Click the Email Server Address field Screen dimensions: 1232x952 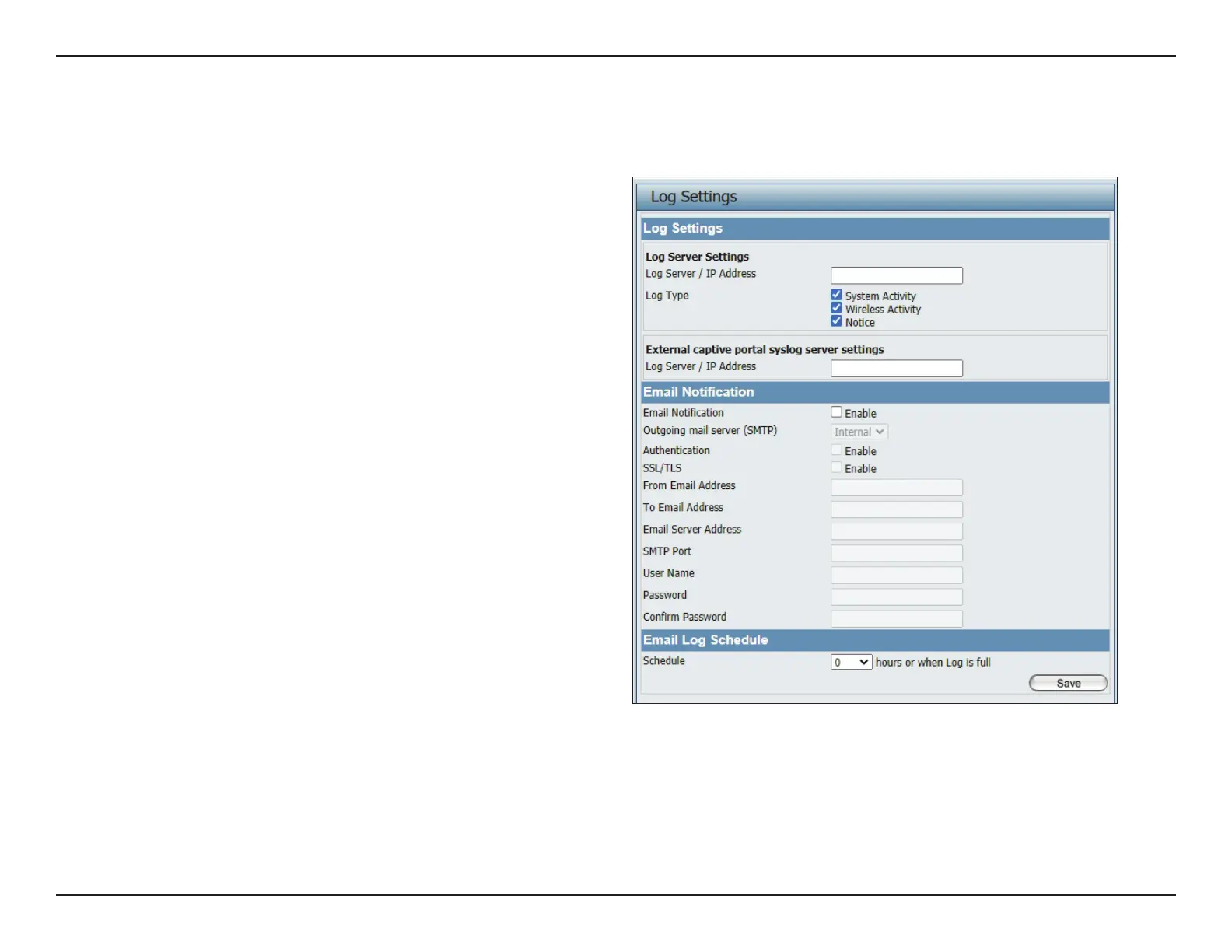point(896,531)
